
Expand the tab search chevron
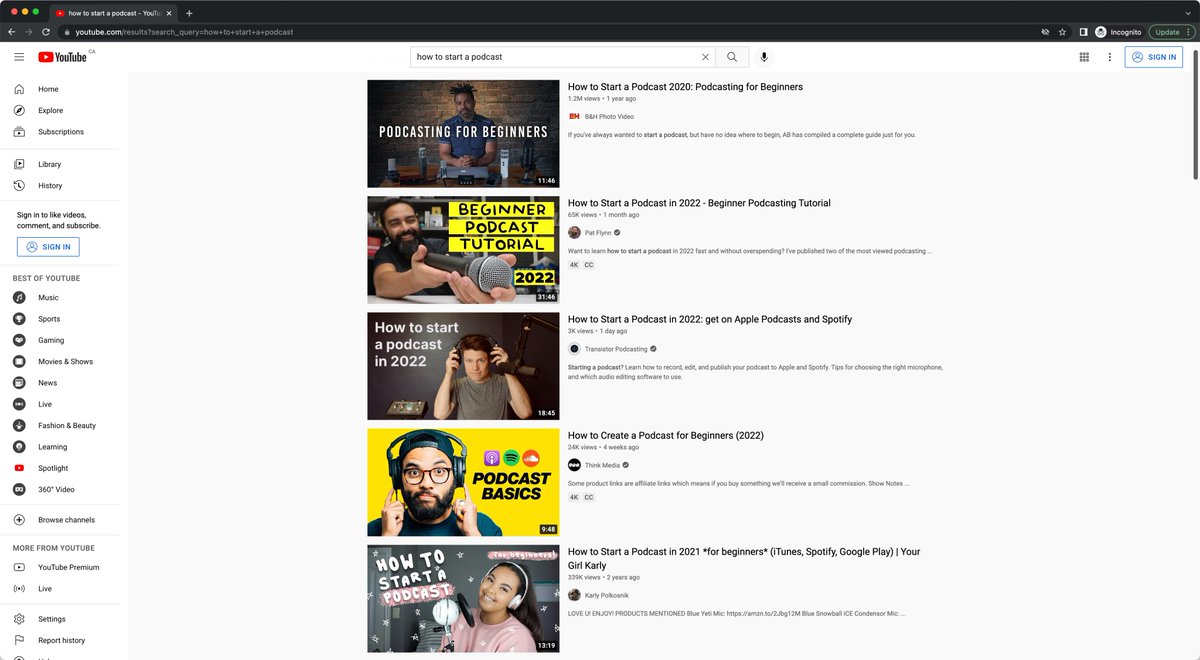pyautogui.click(x=1188, y=13)
